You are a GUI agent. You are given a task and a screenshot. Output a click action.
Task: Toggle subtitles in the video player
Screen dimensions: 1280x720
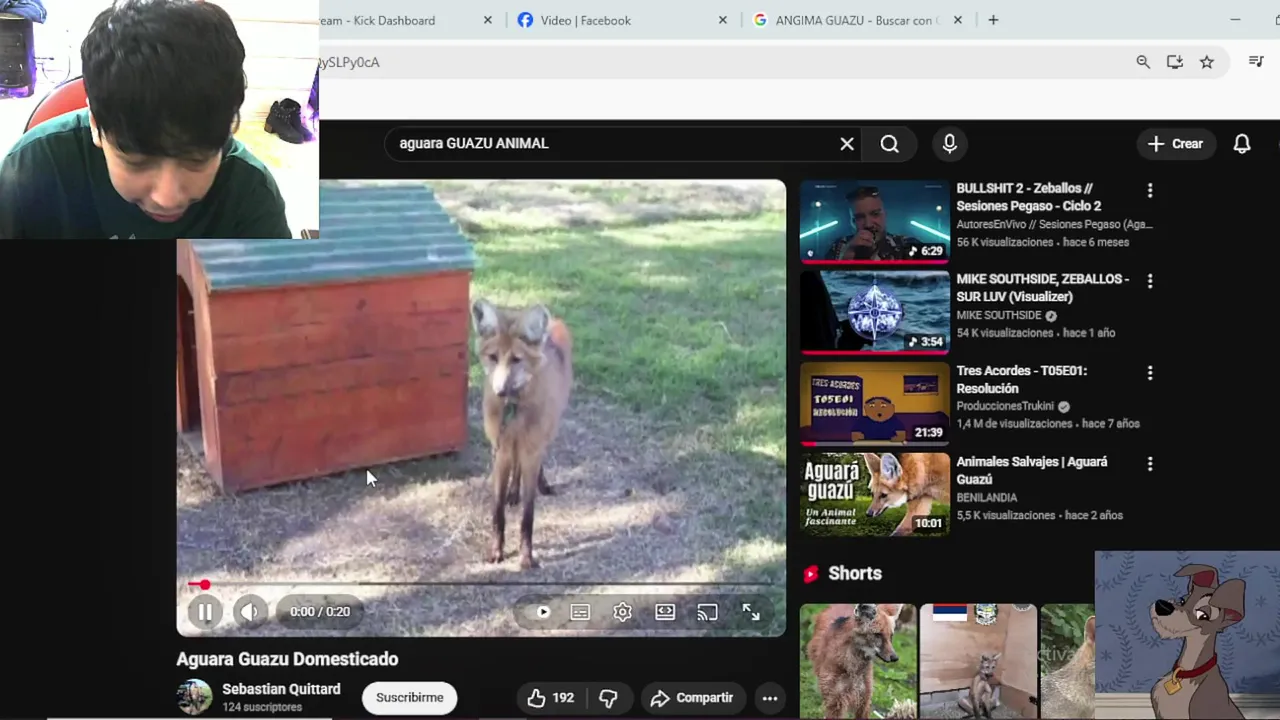click(580, 612)
